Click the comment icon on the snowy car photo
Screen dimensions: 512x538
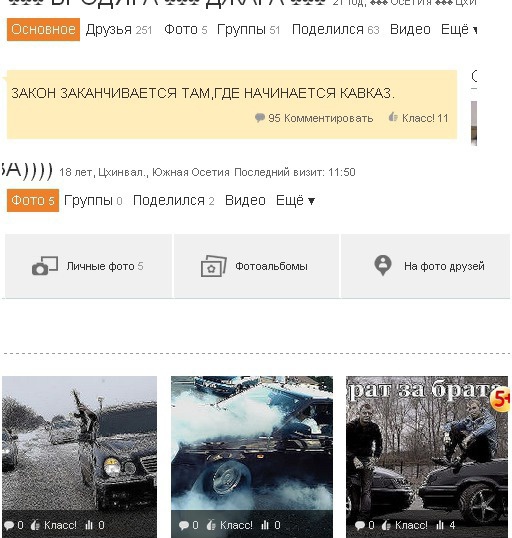[9, 525]
